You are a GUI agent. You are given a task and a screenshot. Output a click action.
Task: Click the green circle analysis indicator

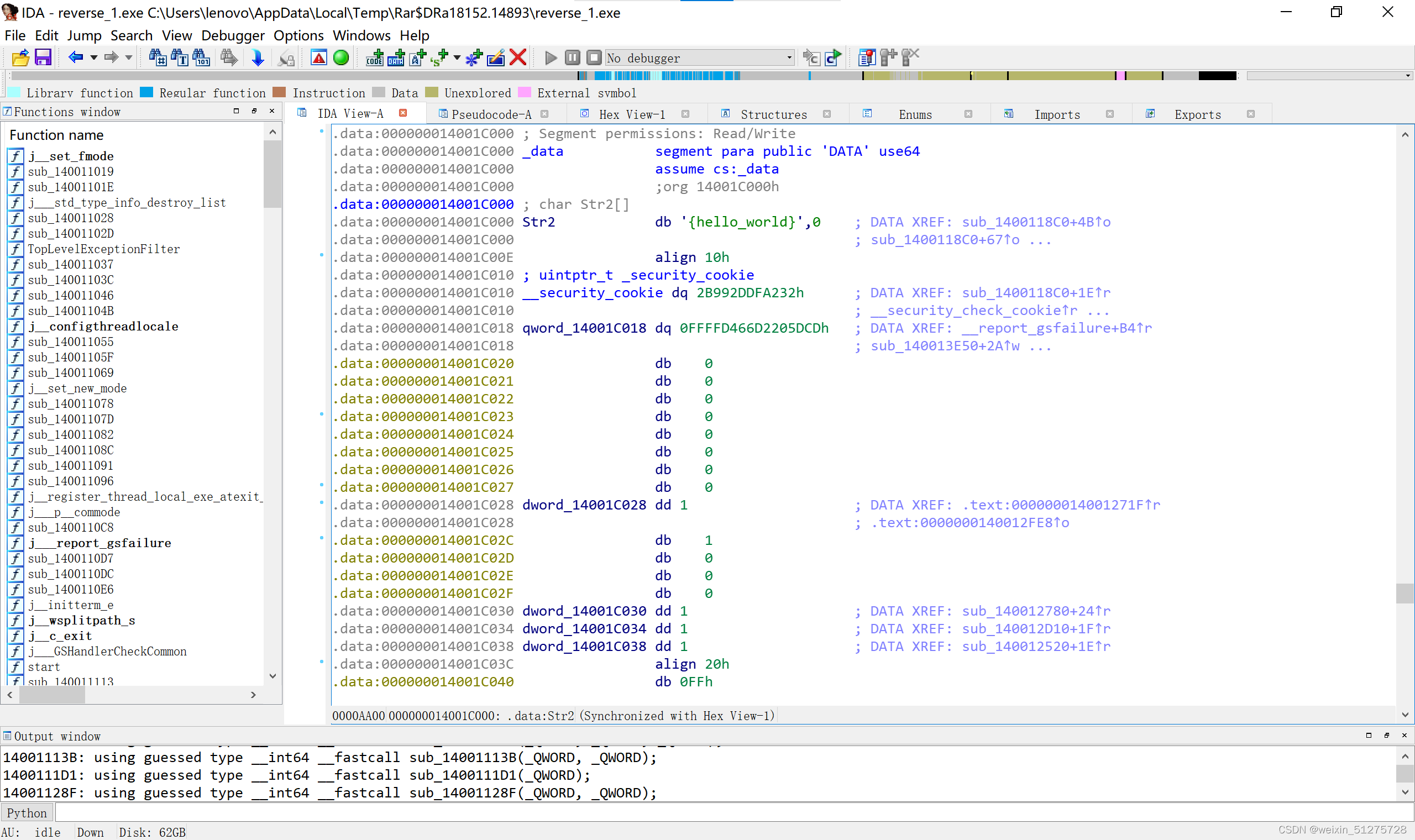click(340, 57)
